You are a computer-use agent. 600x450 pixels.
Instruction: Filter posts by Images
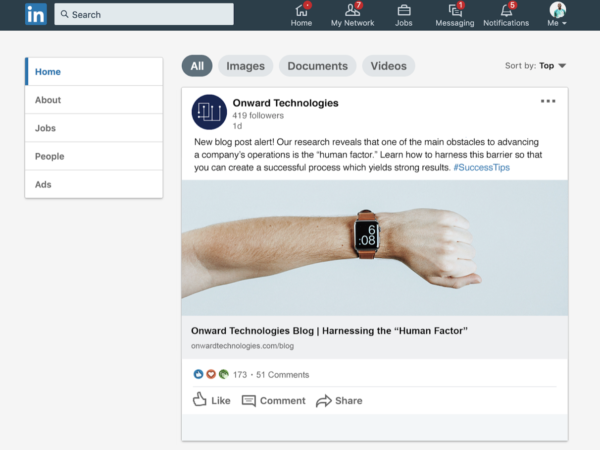pyautogui.click(x=245, y=66)
